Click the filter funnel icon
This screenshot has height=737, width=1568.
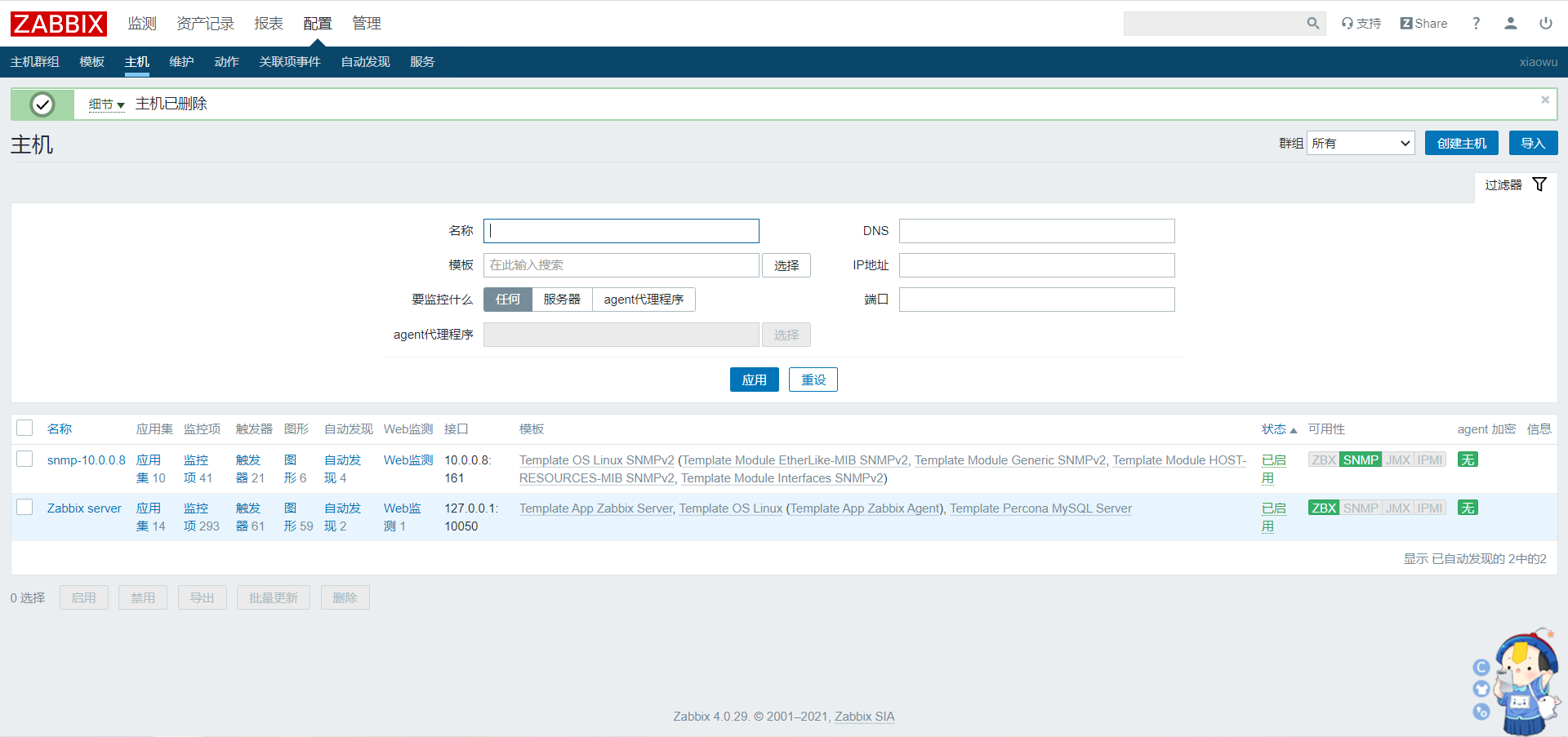click(1539, 184)
